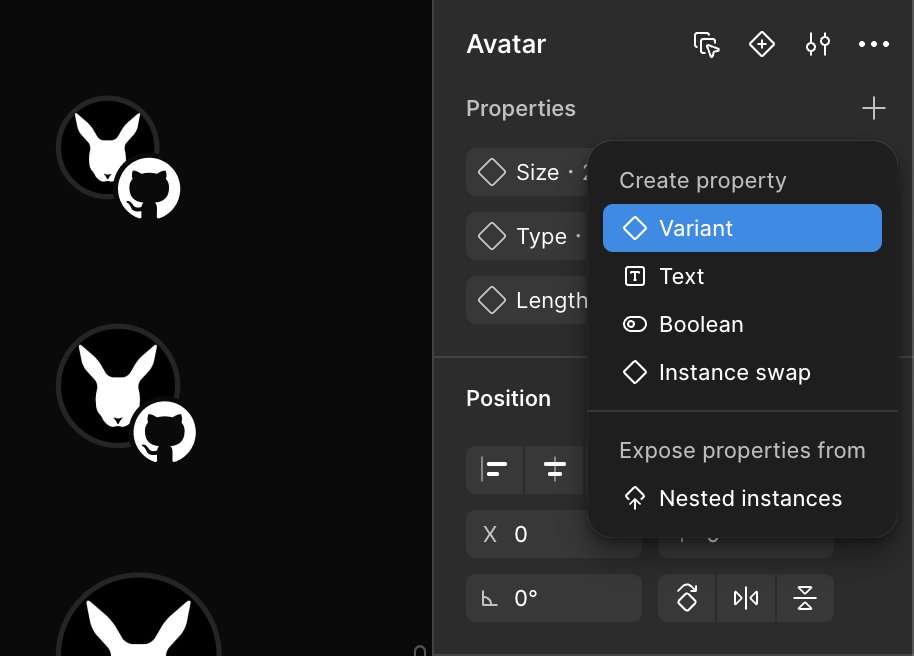
Task: Open the component configuration sliders icon
Action: 817,44
